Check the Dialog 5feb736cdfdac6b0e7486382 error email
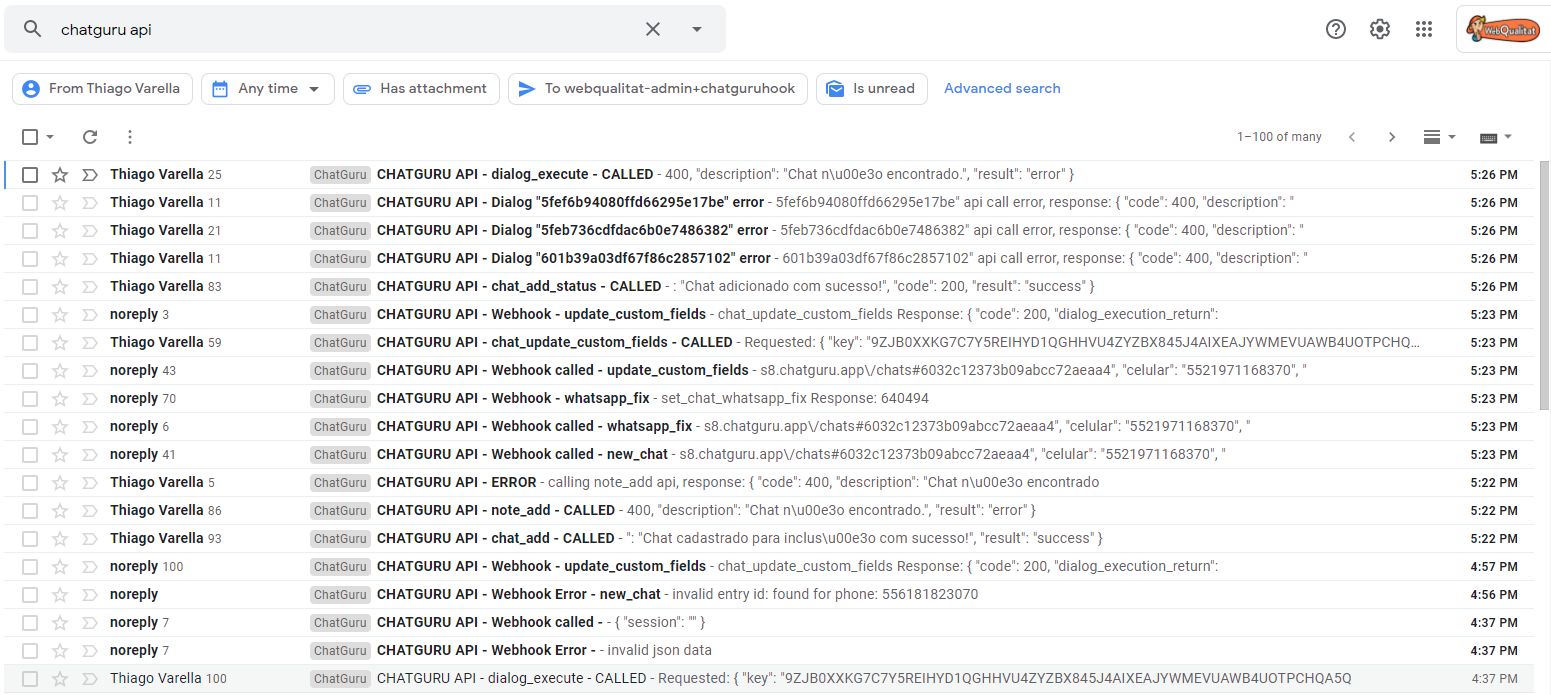Screen dimensions: 1551x695 30,231
